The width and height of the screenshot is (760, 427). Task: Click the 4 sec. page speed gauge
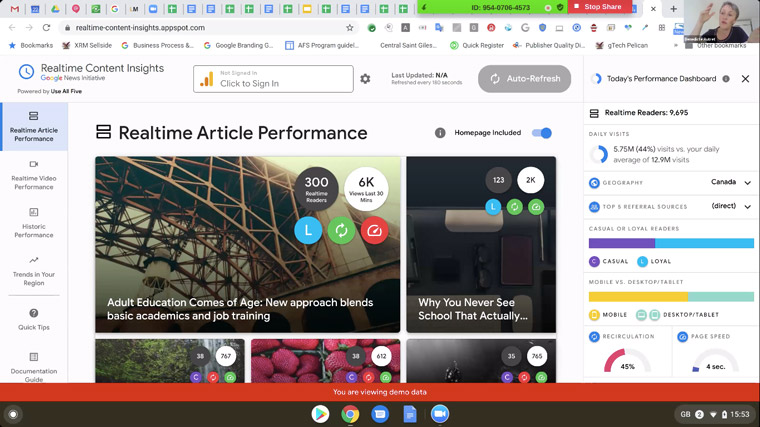point(715,361)
